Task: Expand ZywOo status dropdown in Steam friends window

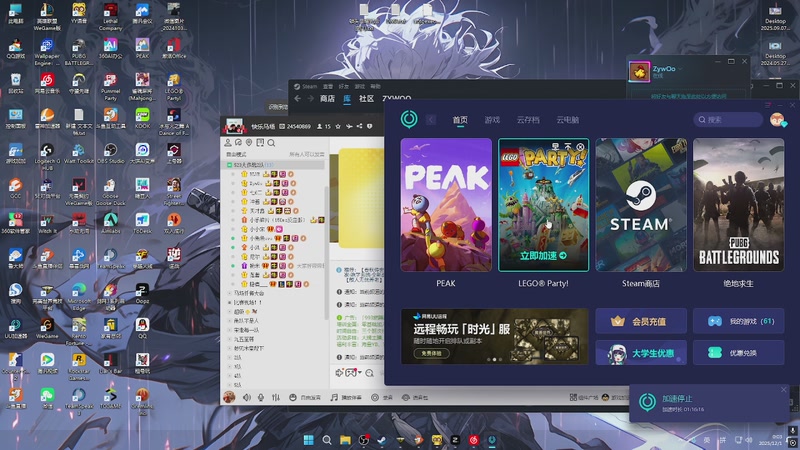Action: (x=680, y=68)
